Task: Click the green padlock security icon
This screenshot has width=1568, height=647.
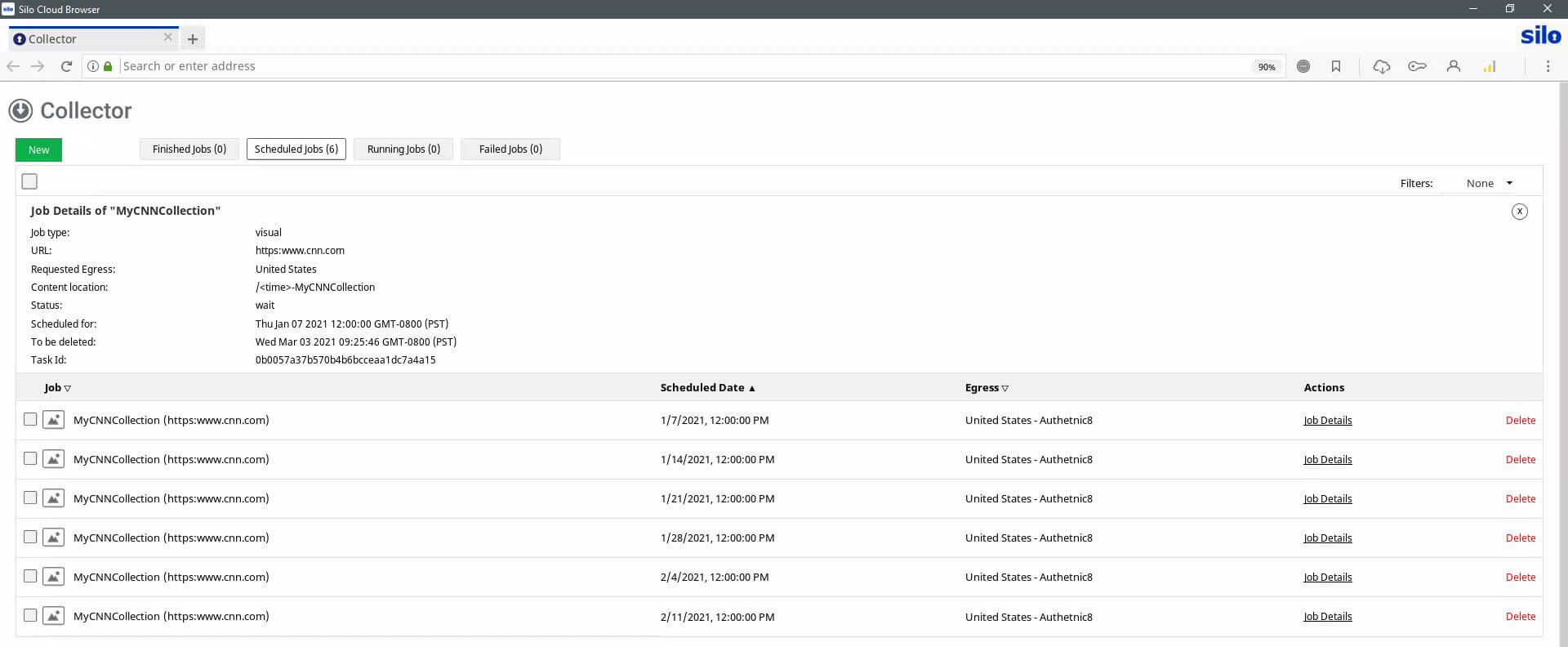Action: [108, 66]
